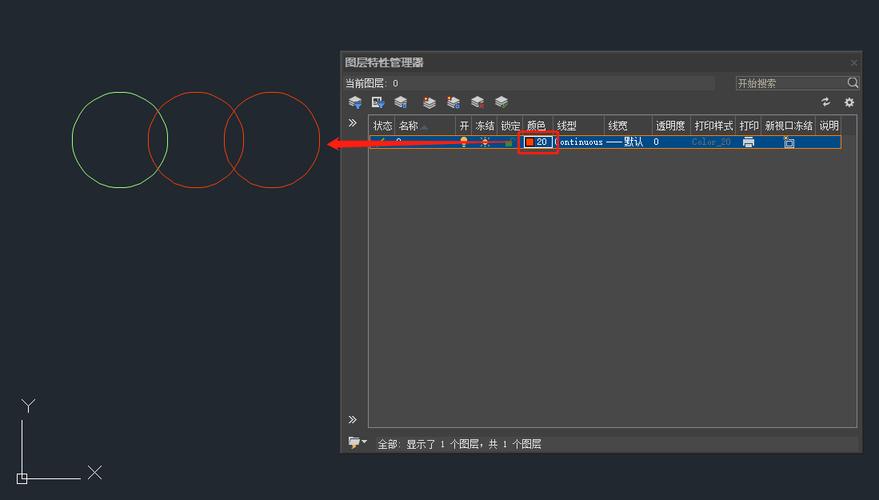Toggle freeze sun icon for layer 0
This screenshot has height=500, width=879.
485,142
